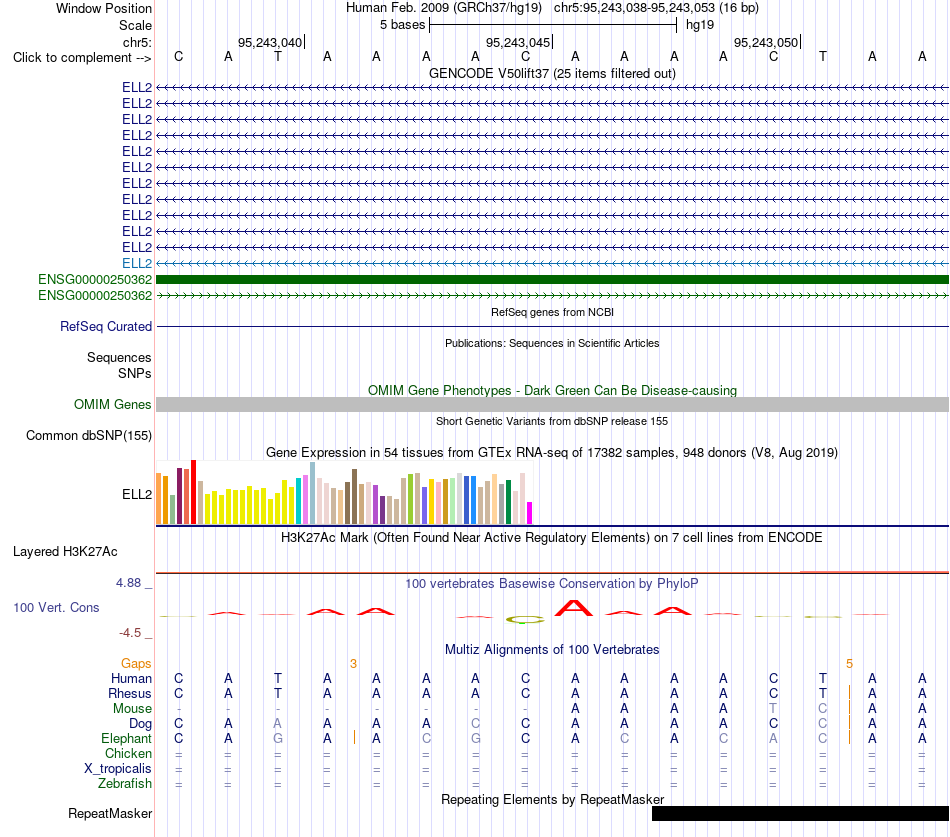950x837 pixels.
Task: Click the chr5: base position label
Action: tap(137, 42)
